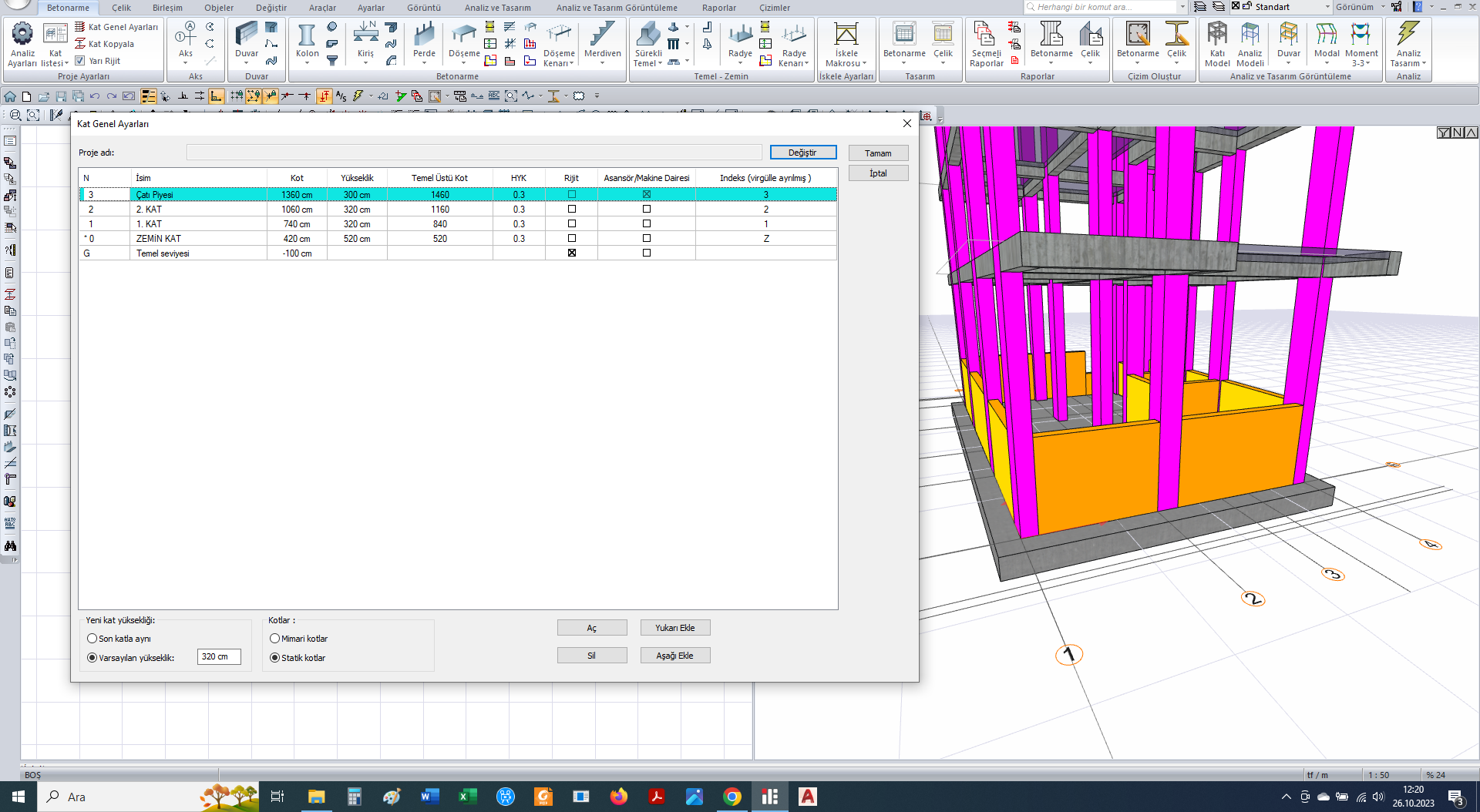Click the Aşağı Ekle button

(x=675, y=656)
